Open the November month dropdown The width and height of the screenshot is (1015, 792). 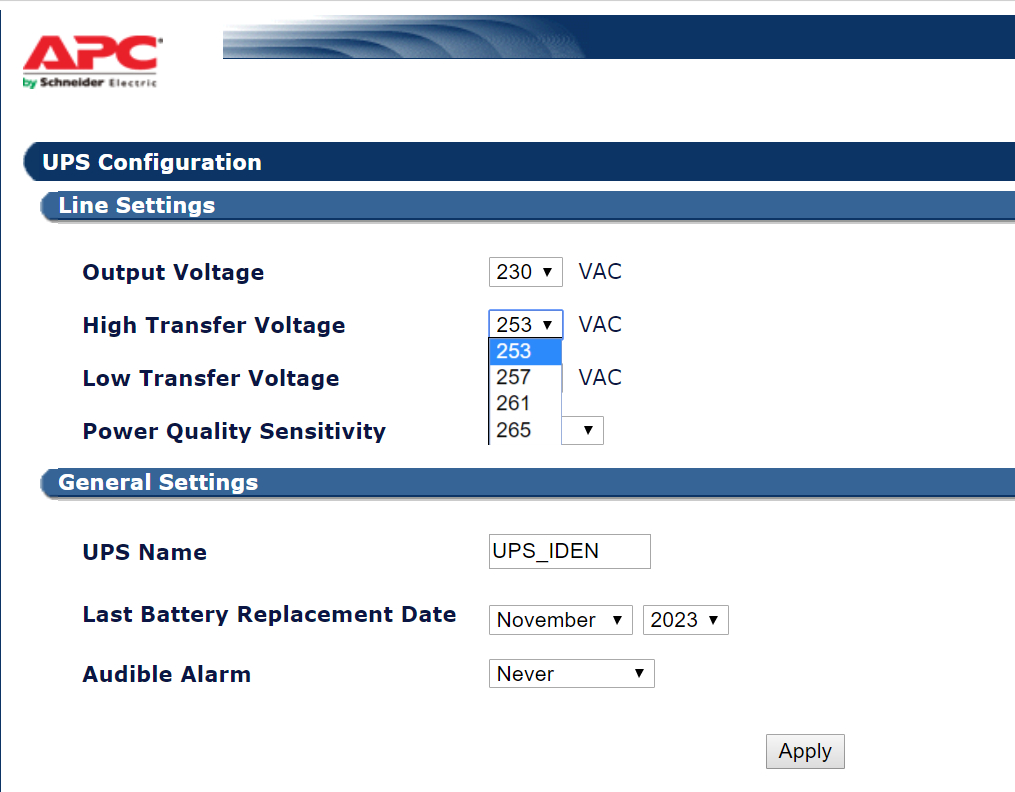point(560,620)
